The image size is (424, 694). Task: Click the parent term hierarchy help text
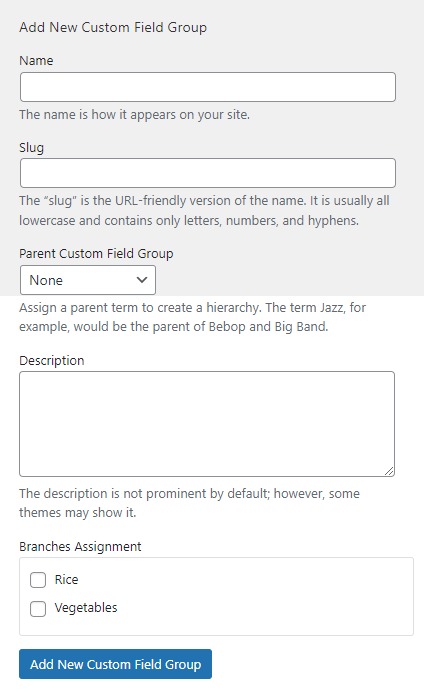pyautogui.click(x=193, y=317)
